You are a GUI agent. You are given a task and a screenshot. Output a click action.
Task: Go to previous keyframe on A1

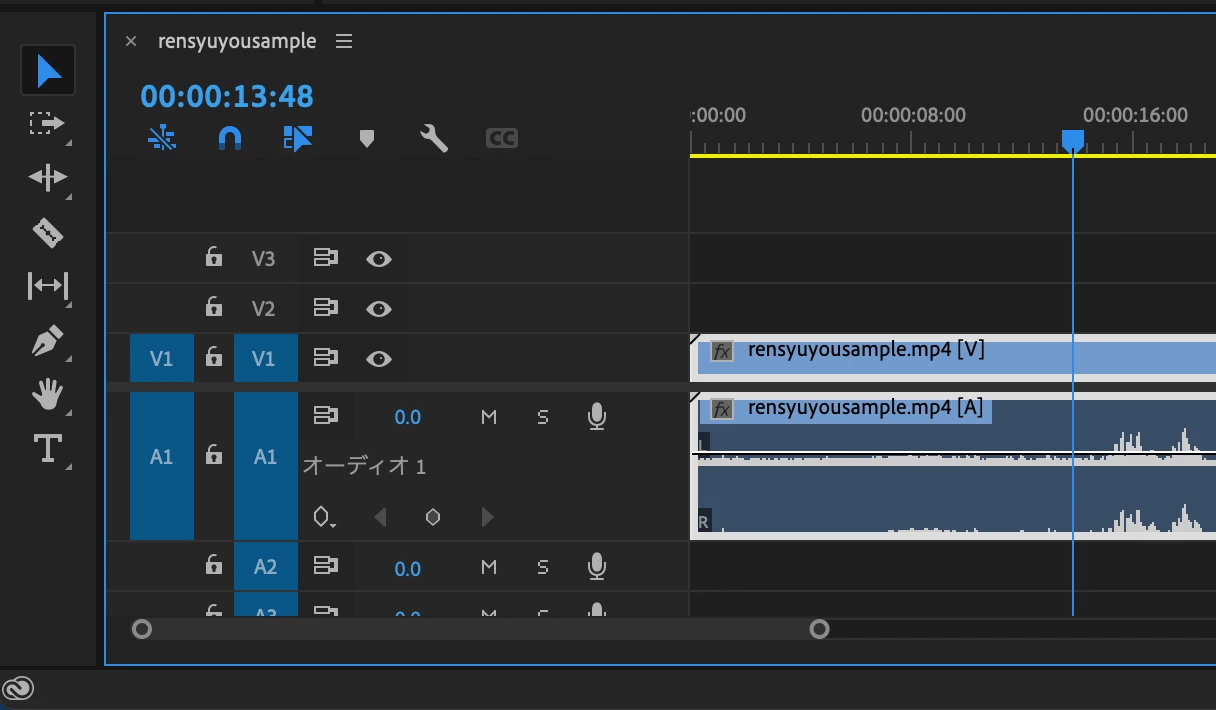(380, 517)
